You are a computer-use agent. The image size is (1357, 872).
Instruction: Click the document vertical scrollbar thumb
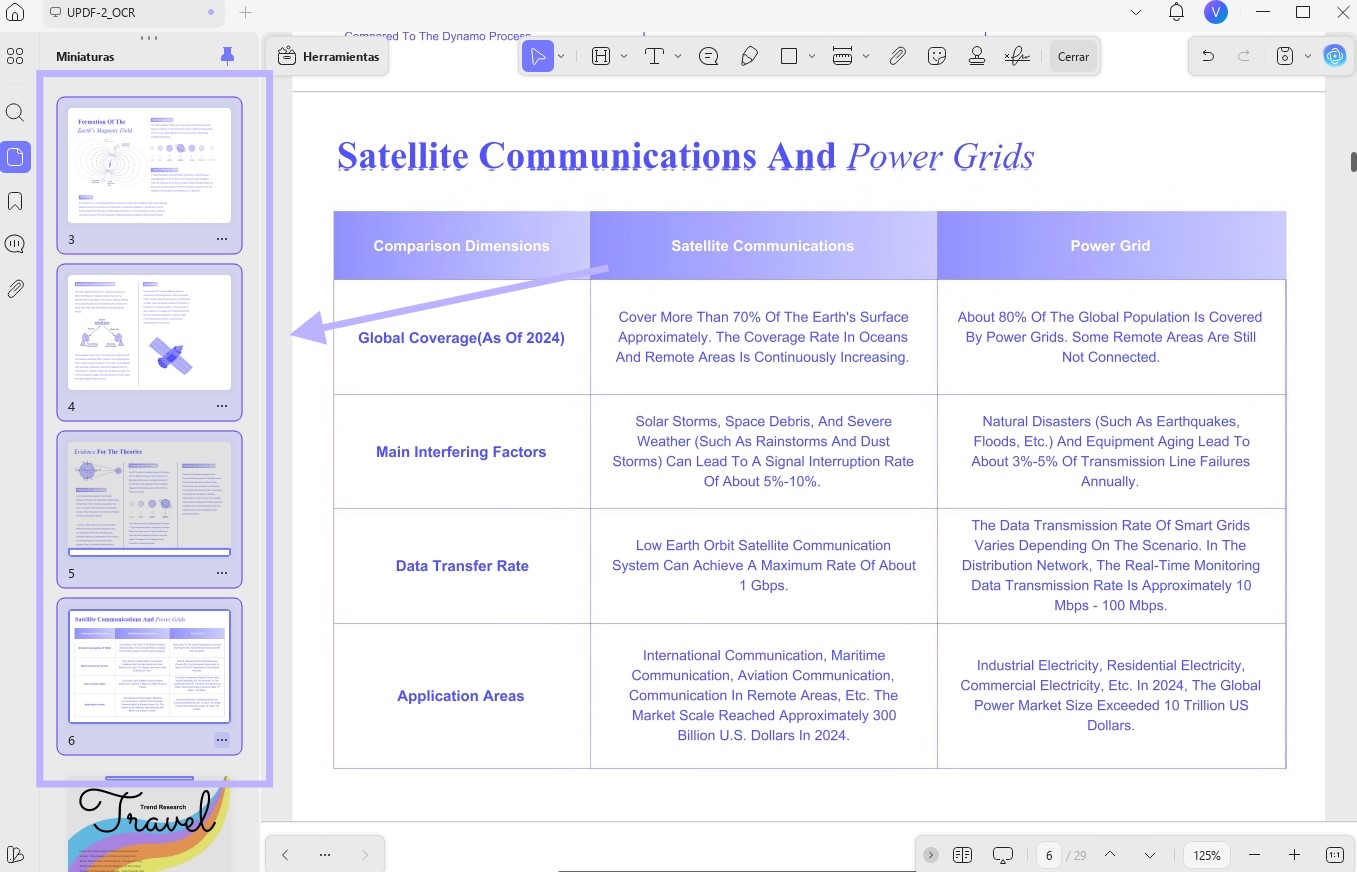[x=1353, y=162]
